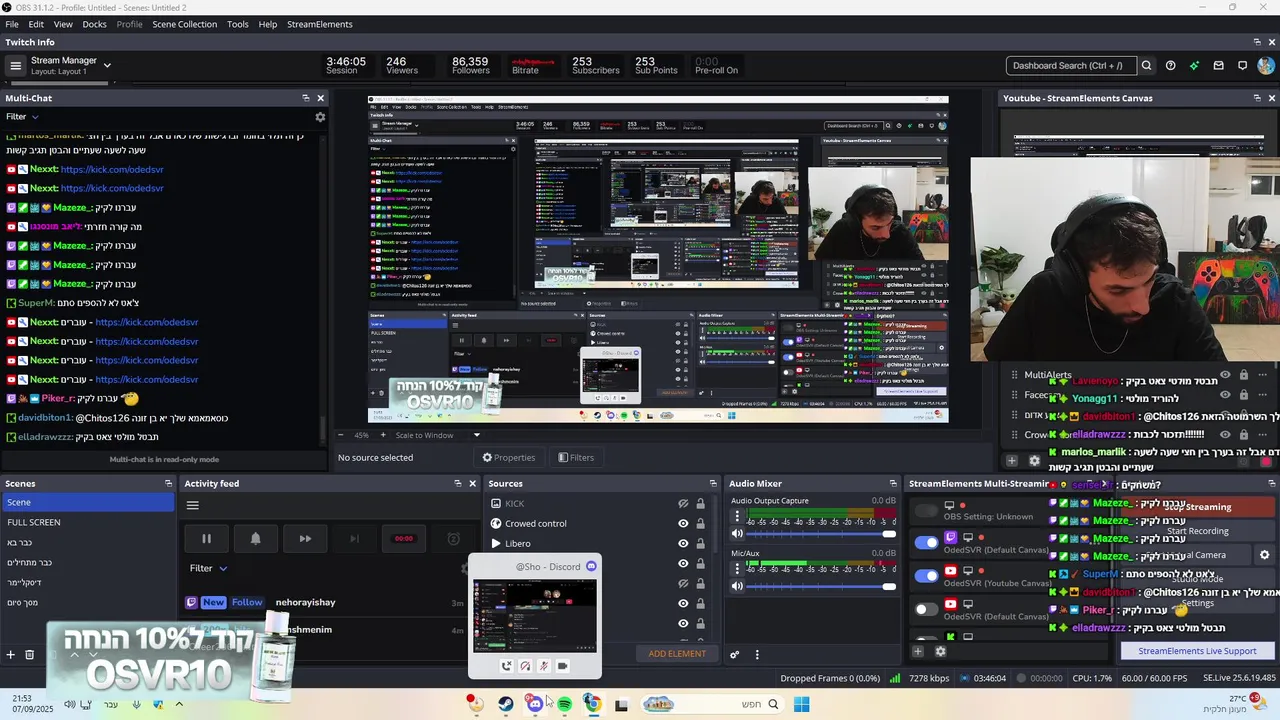Click the Windows Start button
This screenshot has width=1280, height=720.
801,704
